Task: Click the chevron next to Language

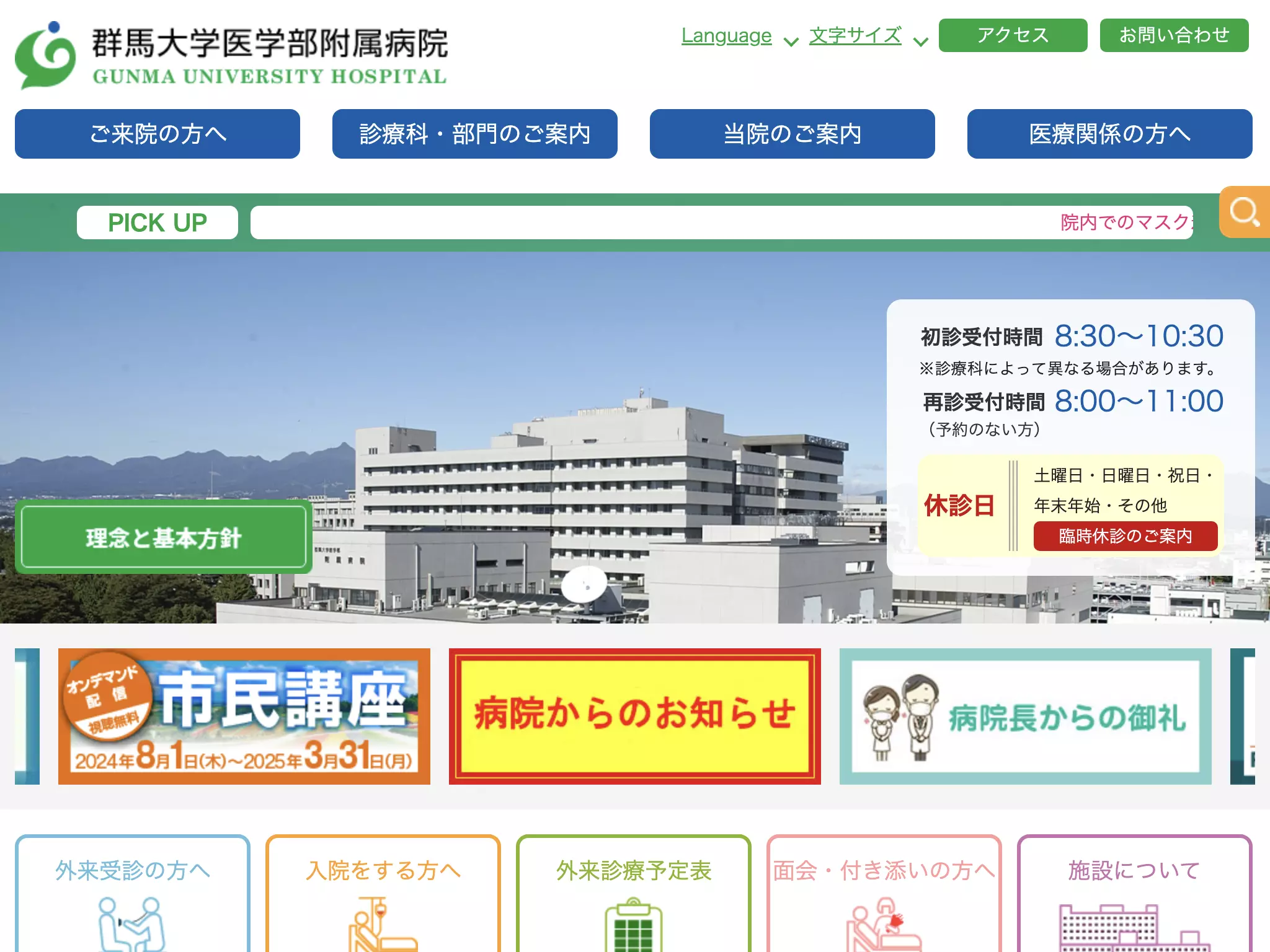Action: point(791,42)
